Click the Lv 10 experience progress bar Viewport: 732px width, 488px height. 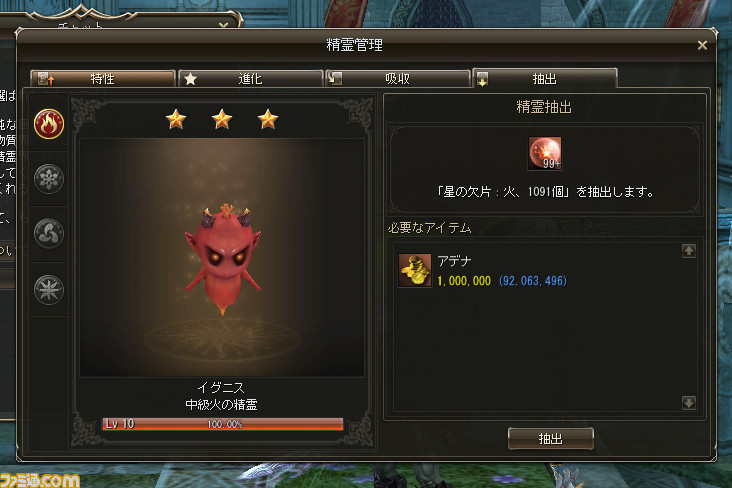coord(223,424)
